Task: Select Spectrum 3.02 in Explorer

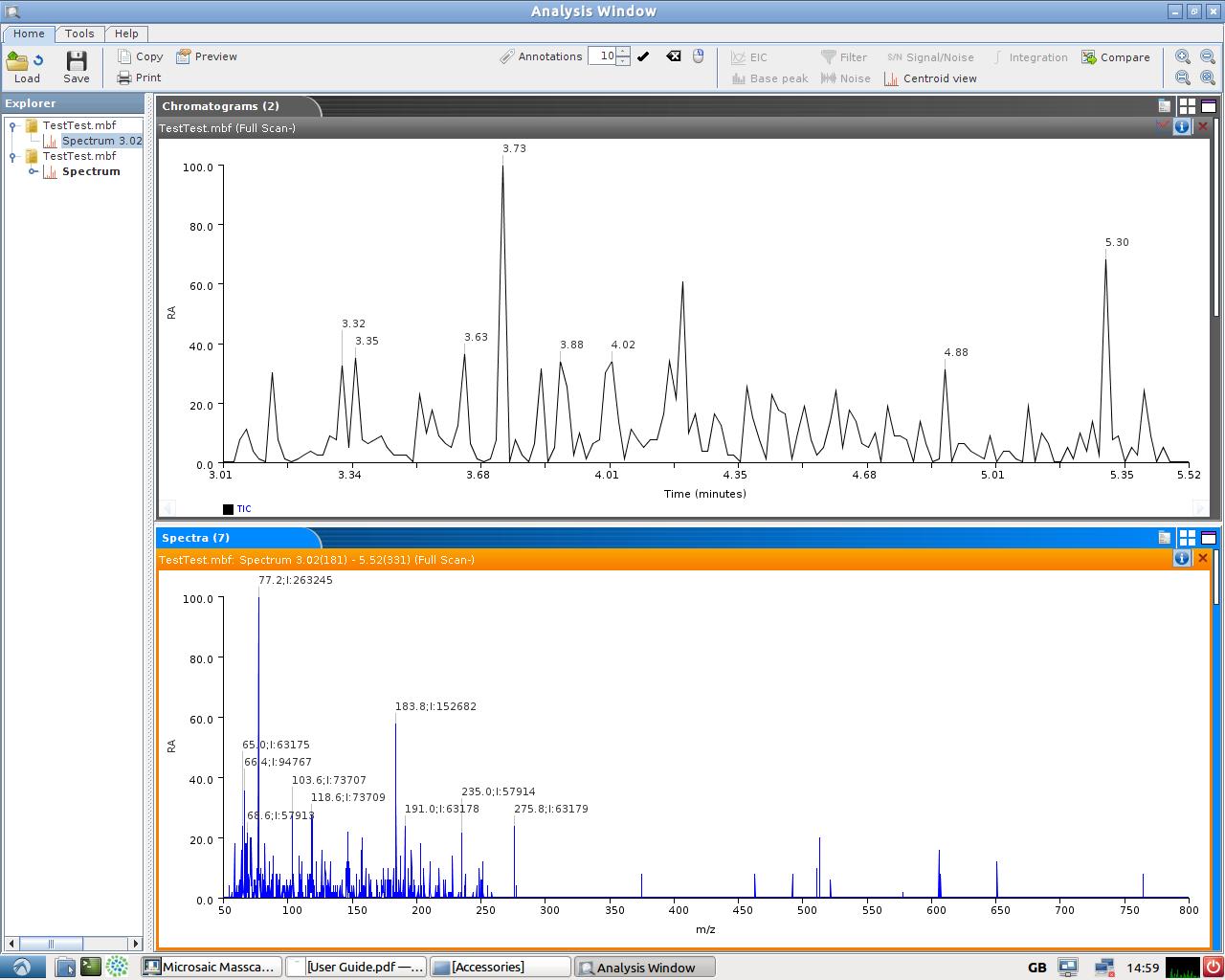Action: point(100,141)
